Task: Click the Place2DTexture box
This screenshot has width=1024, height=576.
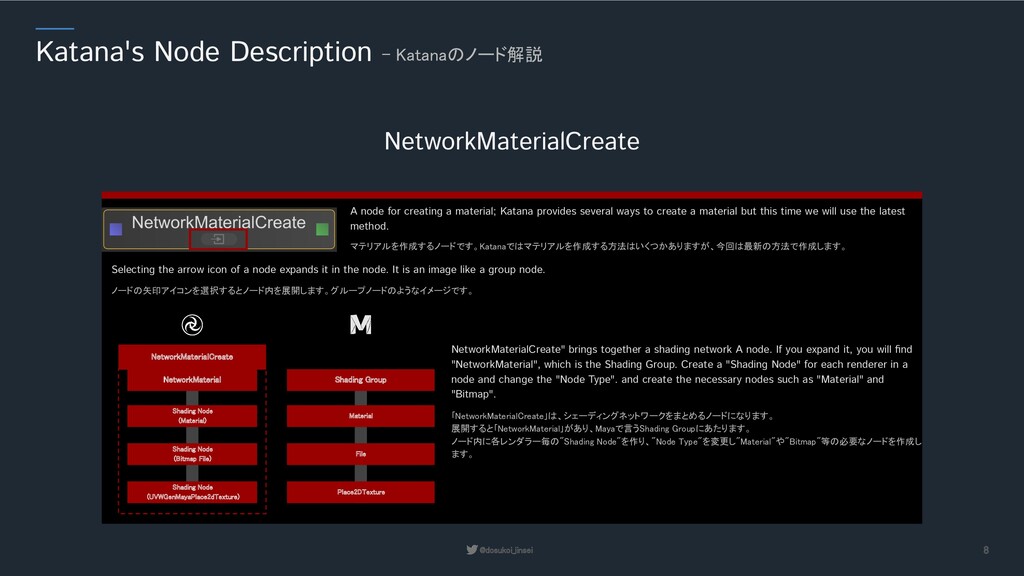Action: pos(360,492)
